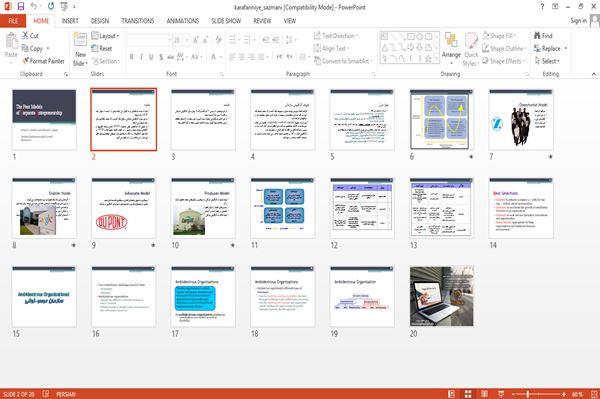Start slideshow from beginning icon in quick access

pyautogui.click(x=64, y=7)
